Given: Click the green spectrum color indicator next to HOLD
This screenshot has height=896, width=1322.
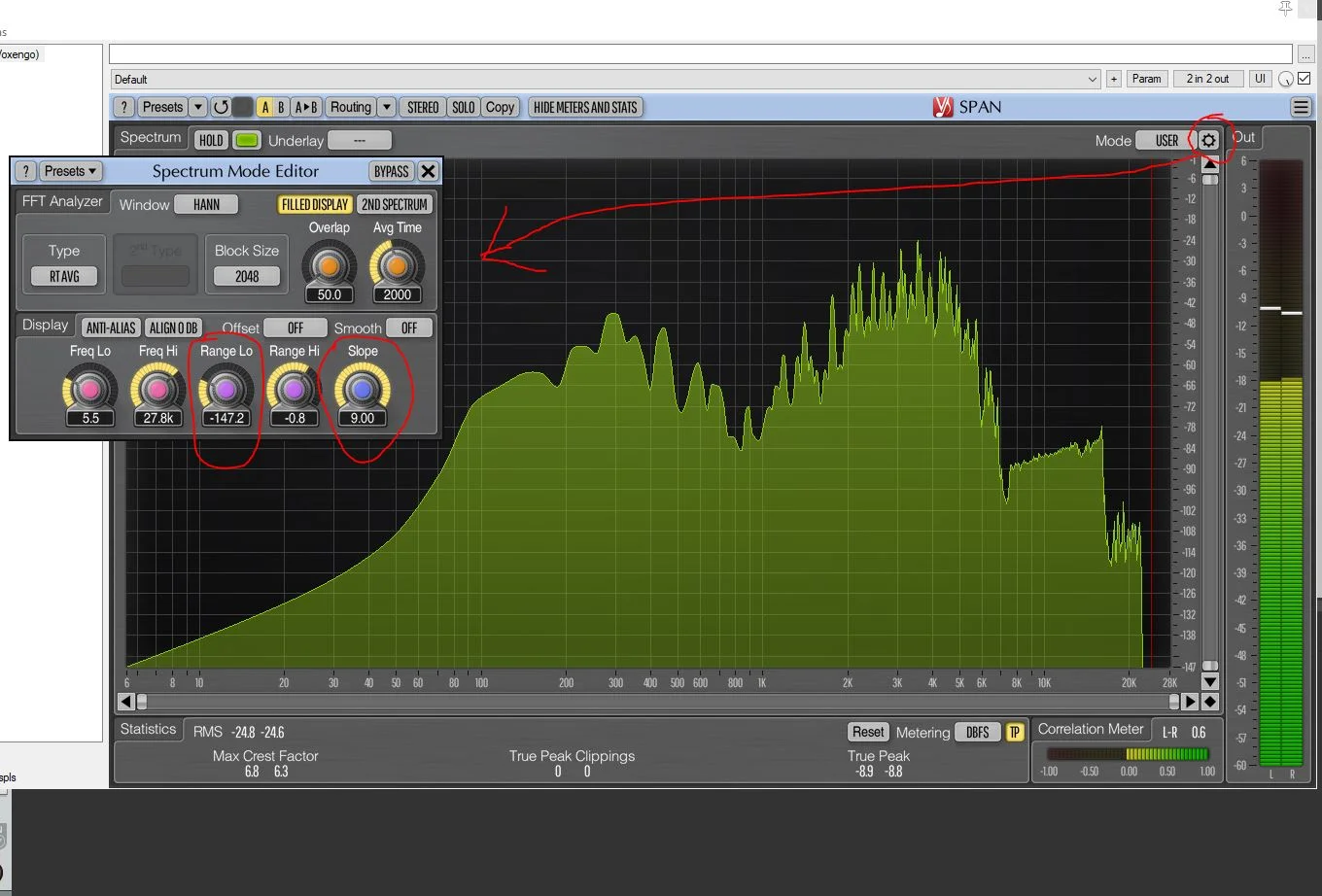Looking at the screenshot, I should click(247, 140).
